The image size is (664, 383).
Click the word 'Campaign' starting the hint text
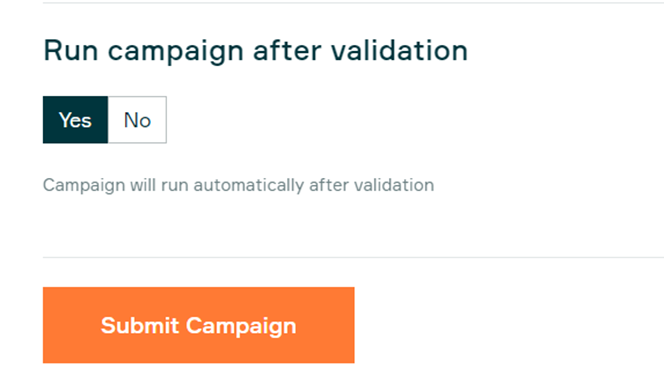coord(84,186)
